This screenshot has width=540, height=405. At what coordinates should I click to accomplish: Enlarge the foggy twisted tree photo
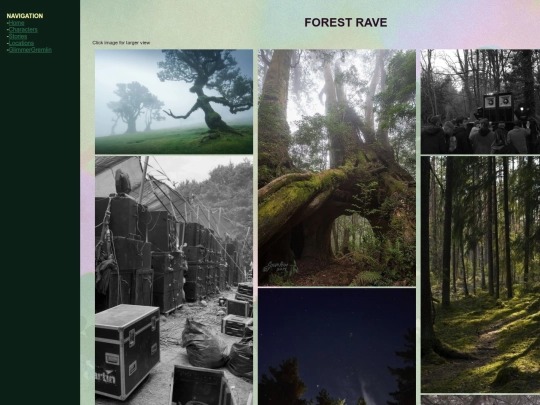(174, 102)
